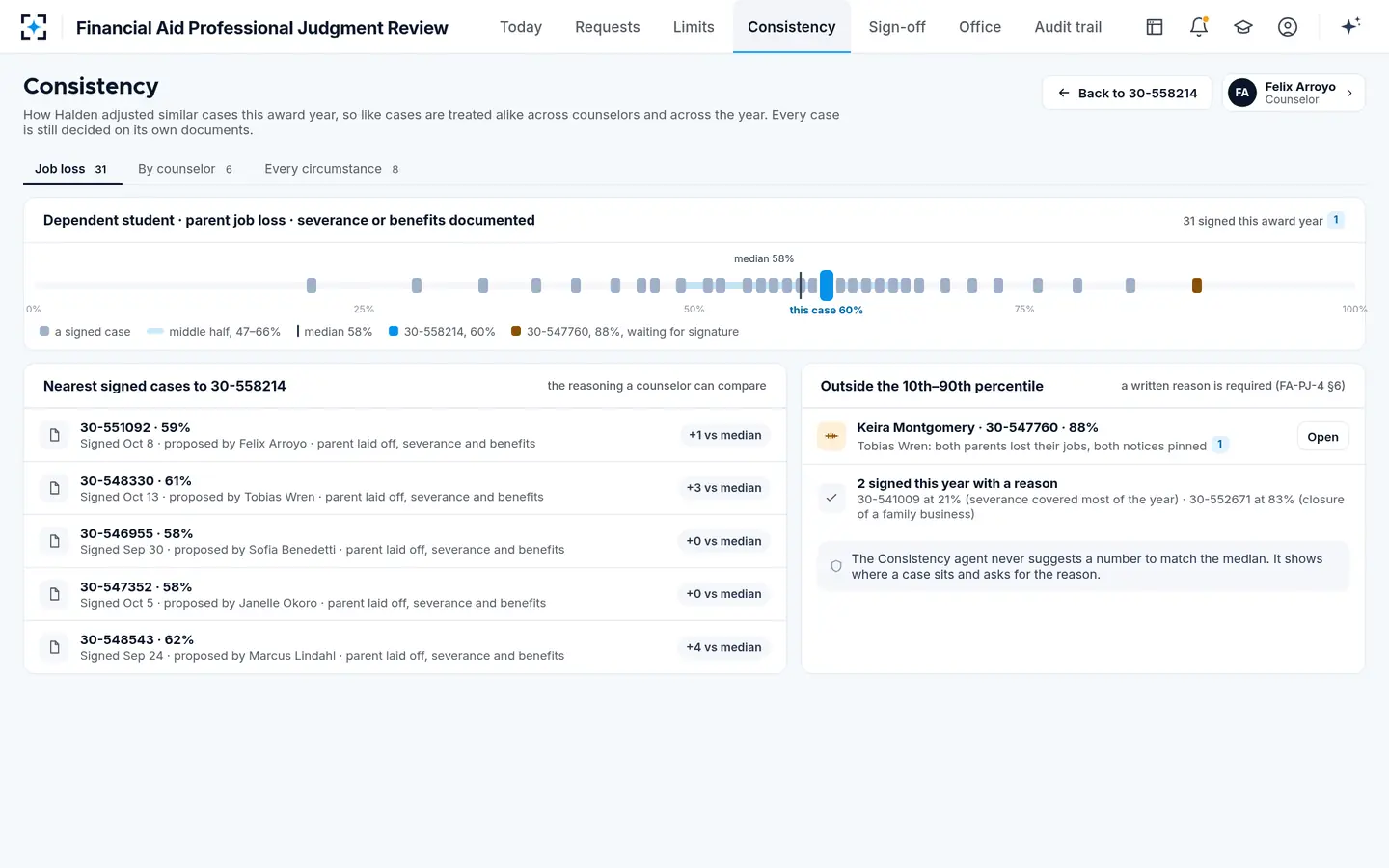This screenshot has width=1389, height=868.
Task: Click the graduation cap icon
Action: tap(1243, 27)
